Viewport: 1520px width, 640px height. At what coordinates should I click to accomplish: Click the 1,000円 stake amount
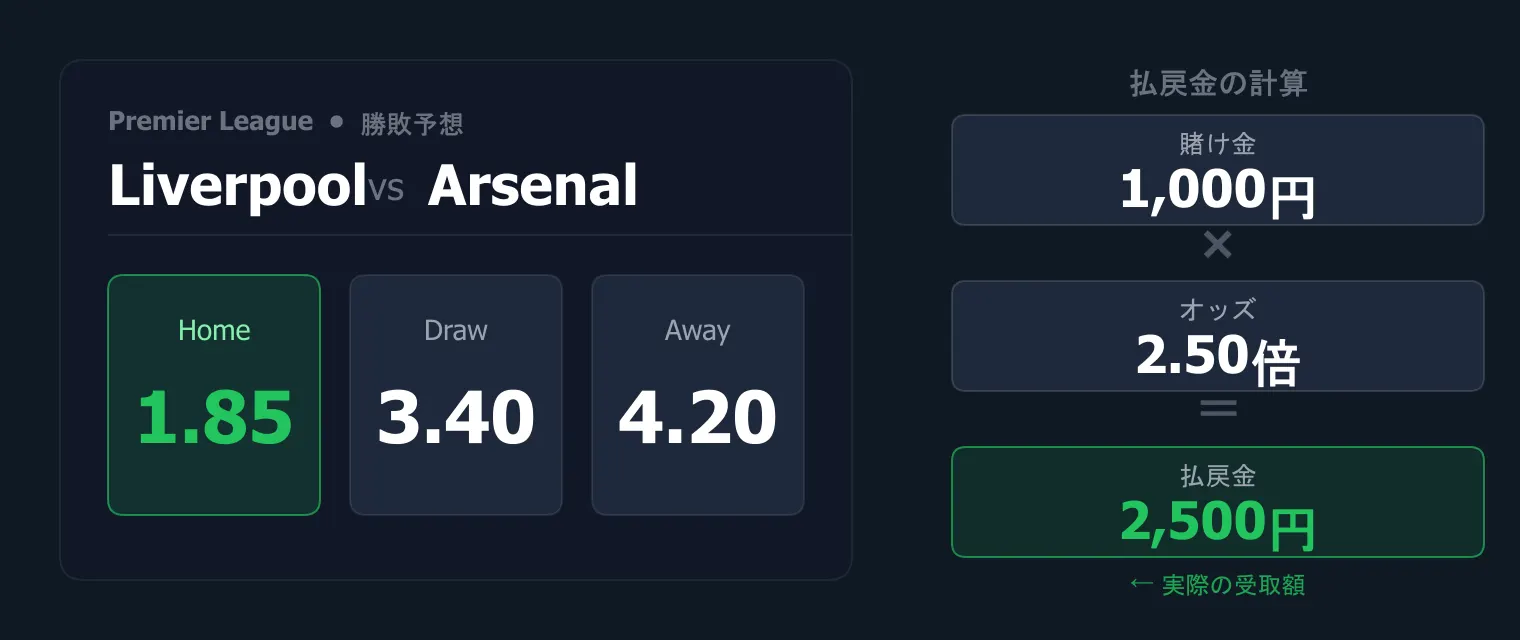(x=1217, y=191)
